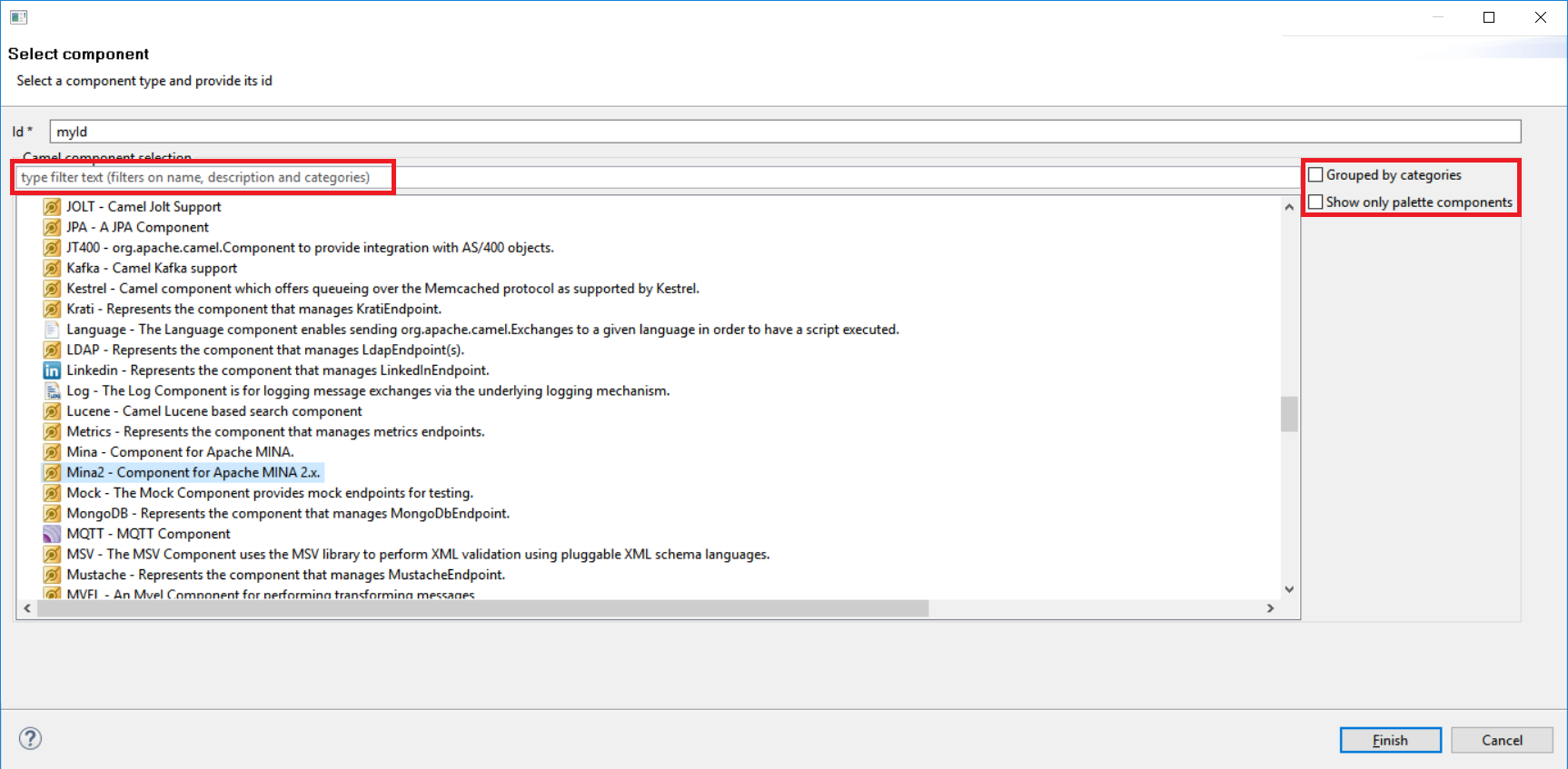Click the Cancel button
The image size is (1568, 769).
[1501, 740]
